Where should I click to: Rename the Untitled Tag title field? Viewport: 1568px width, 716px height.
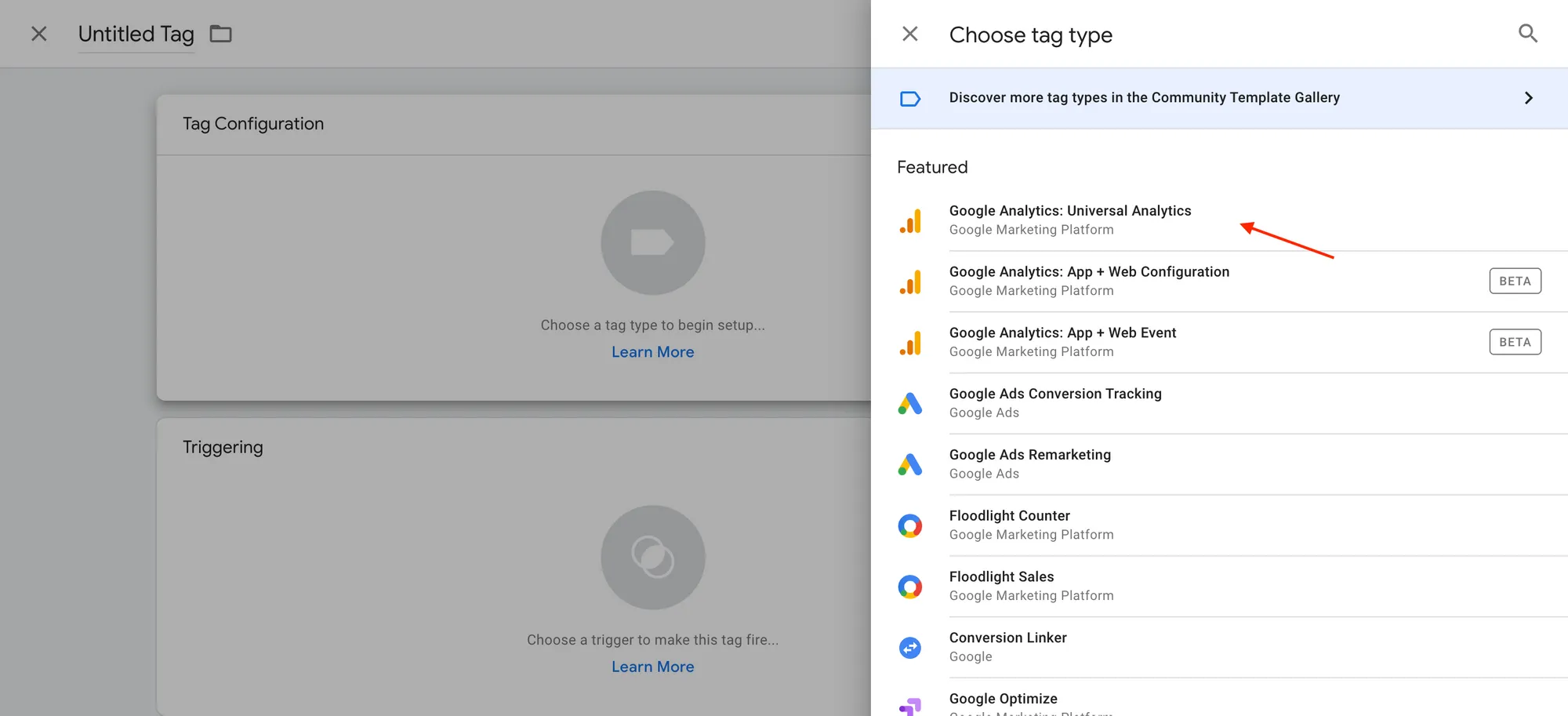coord(136,35)
